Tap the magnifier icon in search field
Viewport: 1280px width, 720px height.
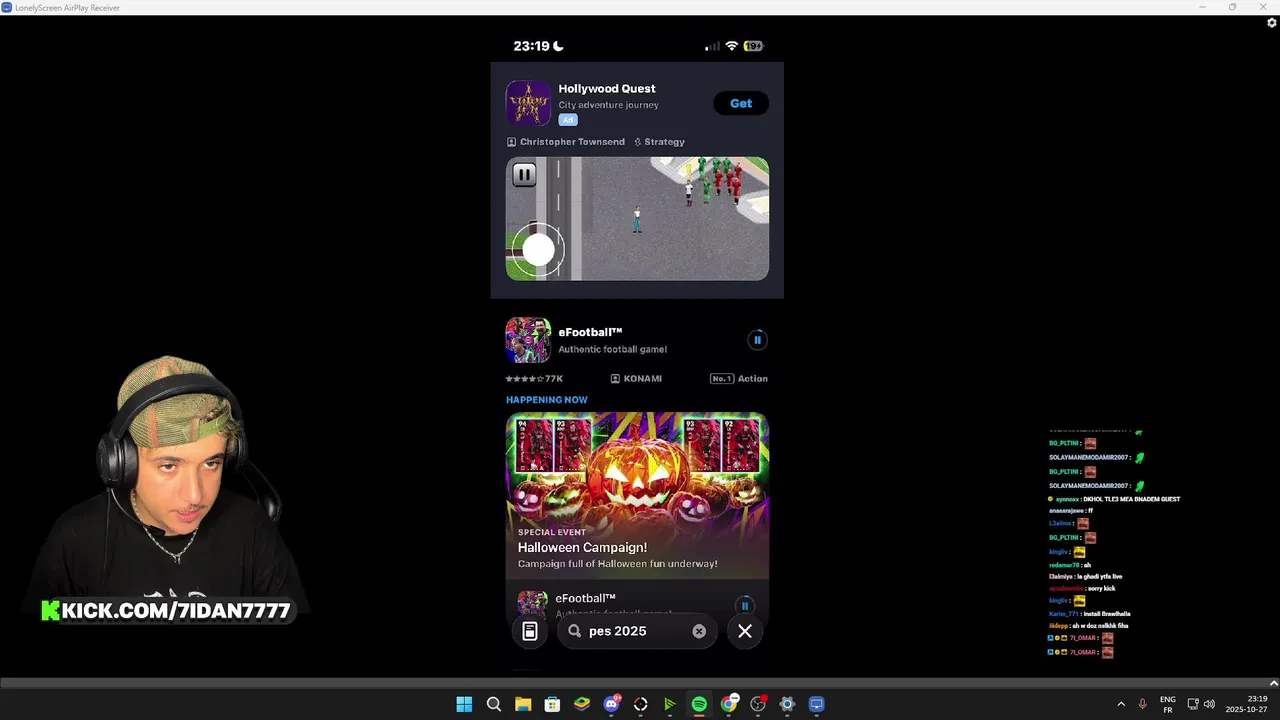coord(575,631)
